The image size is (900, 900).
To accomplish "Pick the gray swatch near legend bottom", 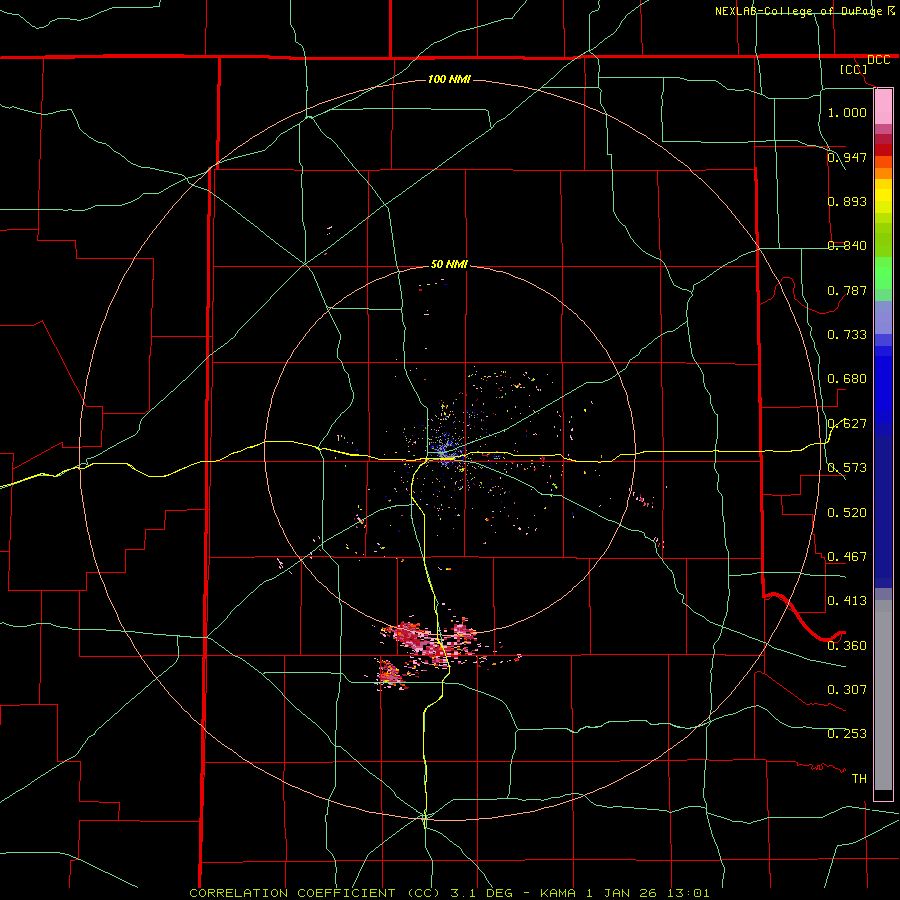I will (x=883, y=695).
